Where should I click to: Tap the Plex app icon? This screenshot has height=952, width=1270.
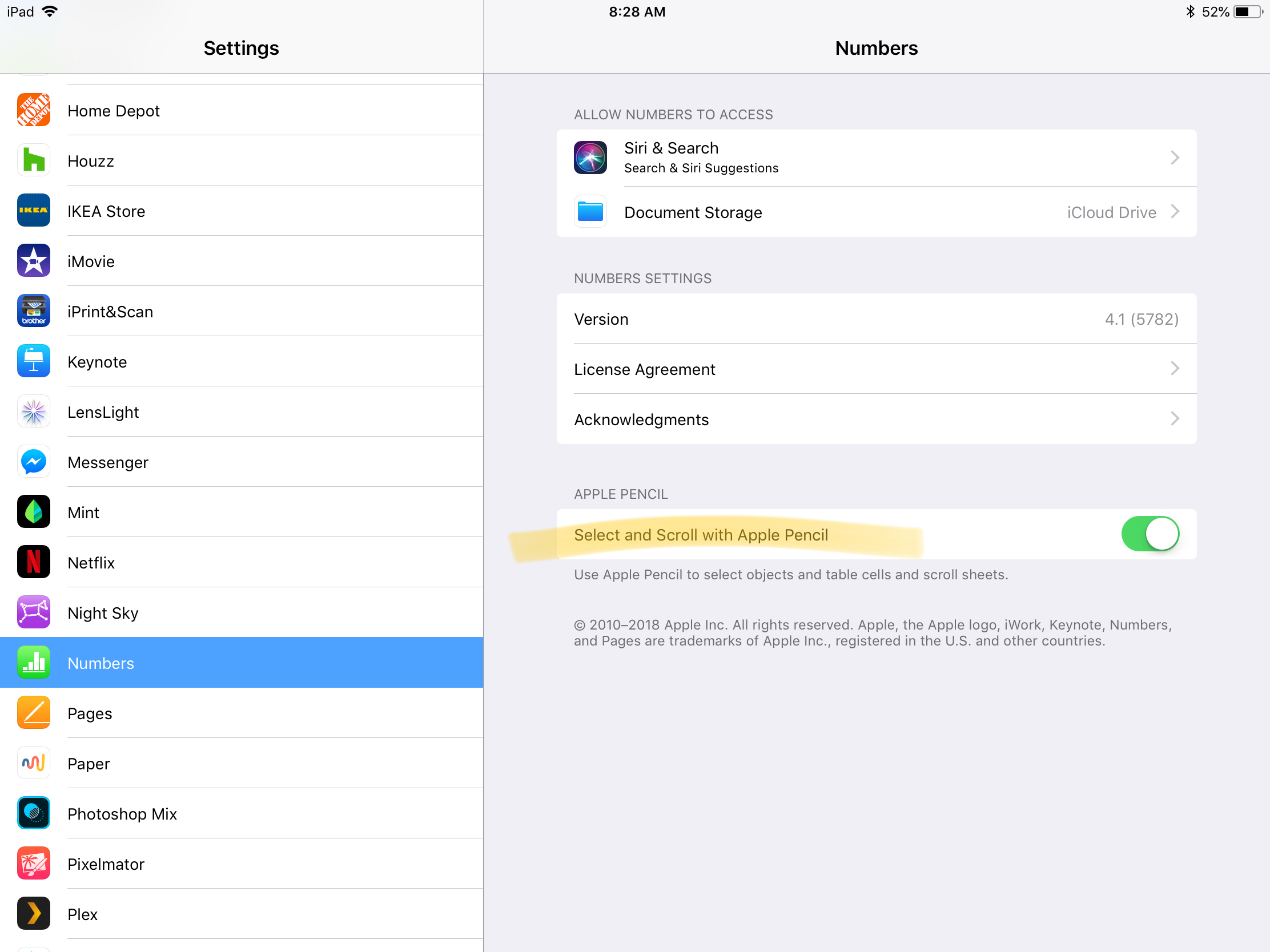[x=33, y=913]
